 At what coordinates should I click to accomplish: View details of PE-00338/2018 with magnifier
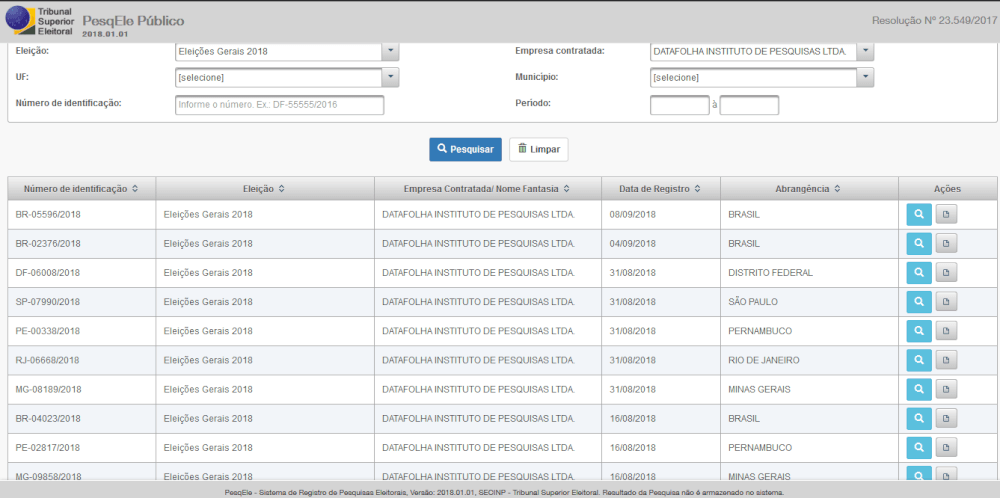[x=919, y=331]
